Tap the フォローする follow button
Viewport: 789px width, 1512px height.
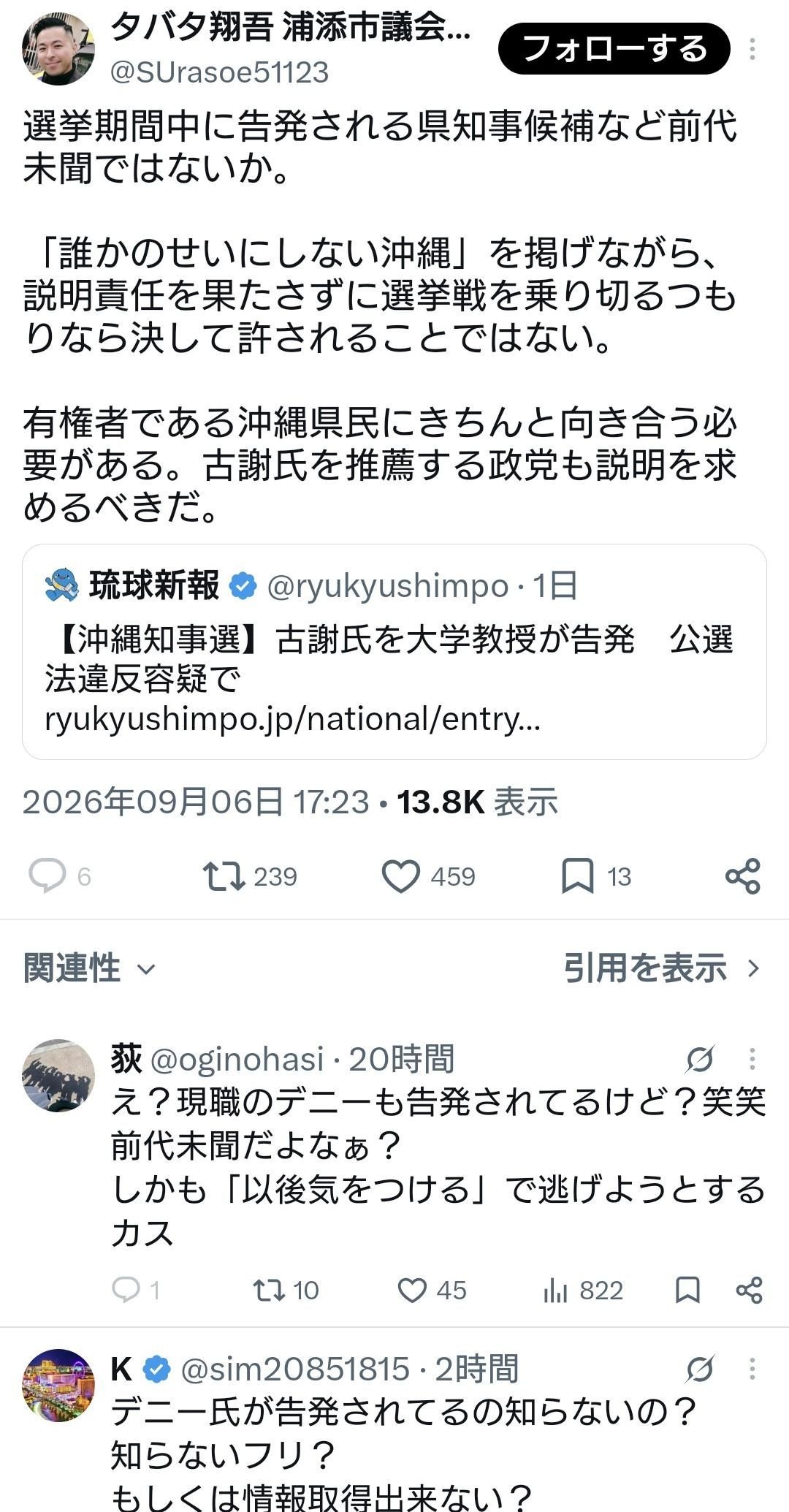click(614, 48)
